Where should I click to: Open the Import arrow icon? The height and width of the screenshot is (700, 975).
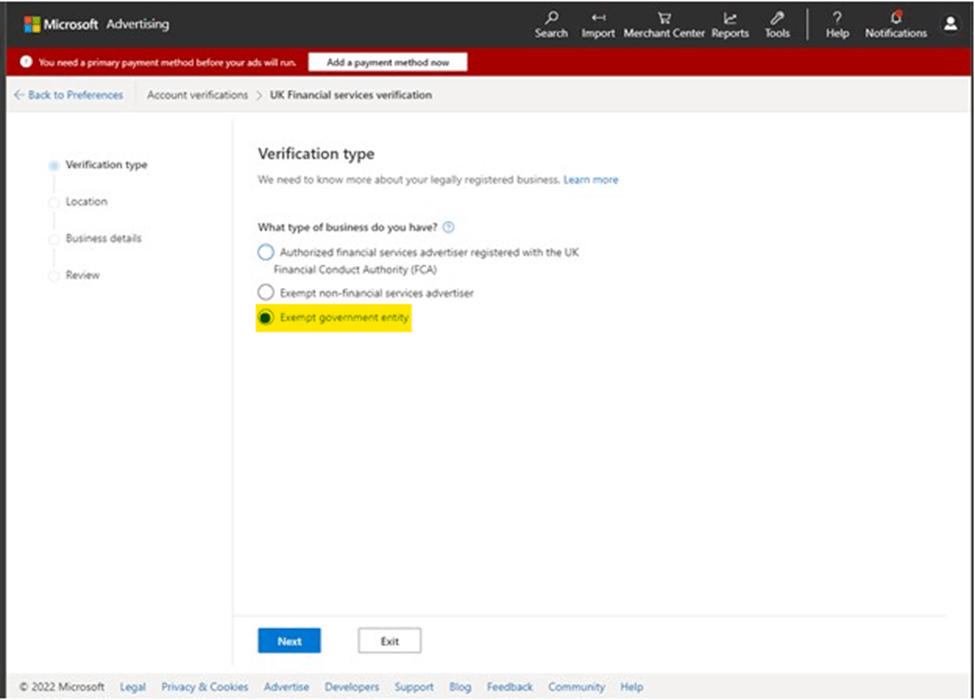click(x=598, y=18)
